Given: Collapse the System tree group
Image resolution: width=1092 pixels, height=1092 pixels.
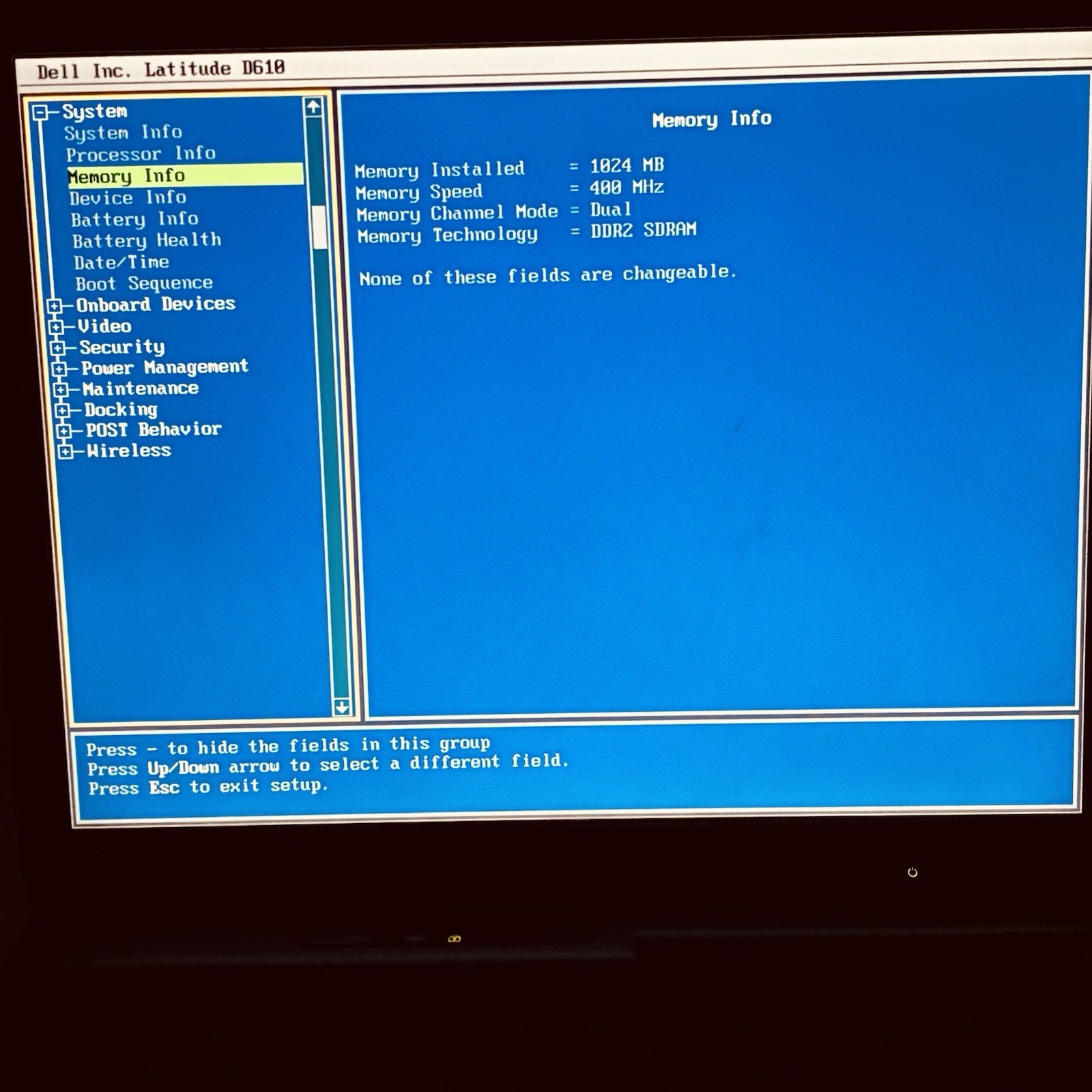Looking at the screenshot, I should 41,112.
